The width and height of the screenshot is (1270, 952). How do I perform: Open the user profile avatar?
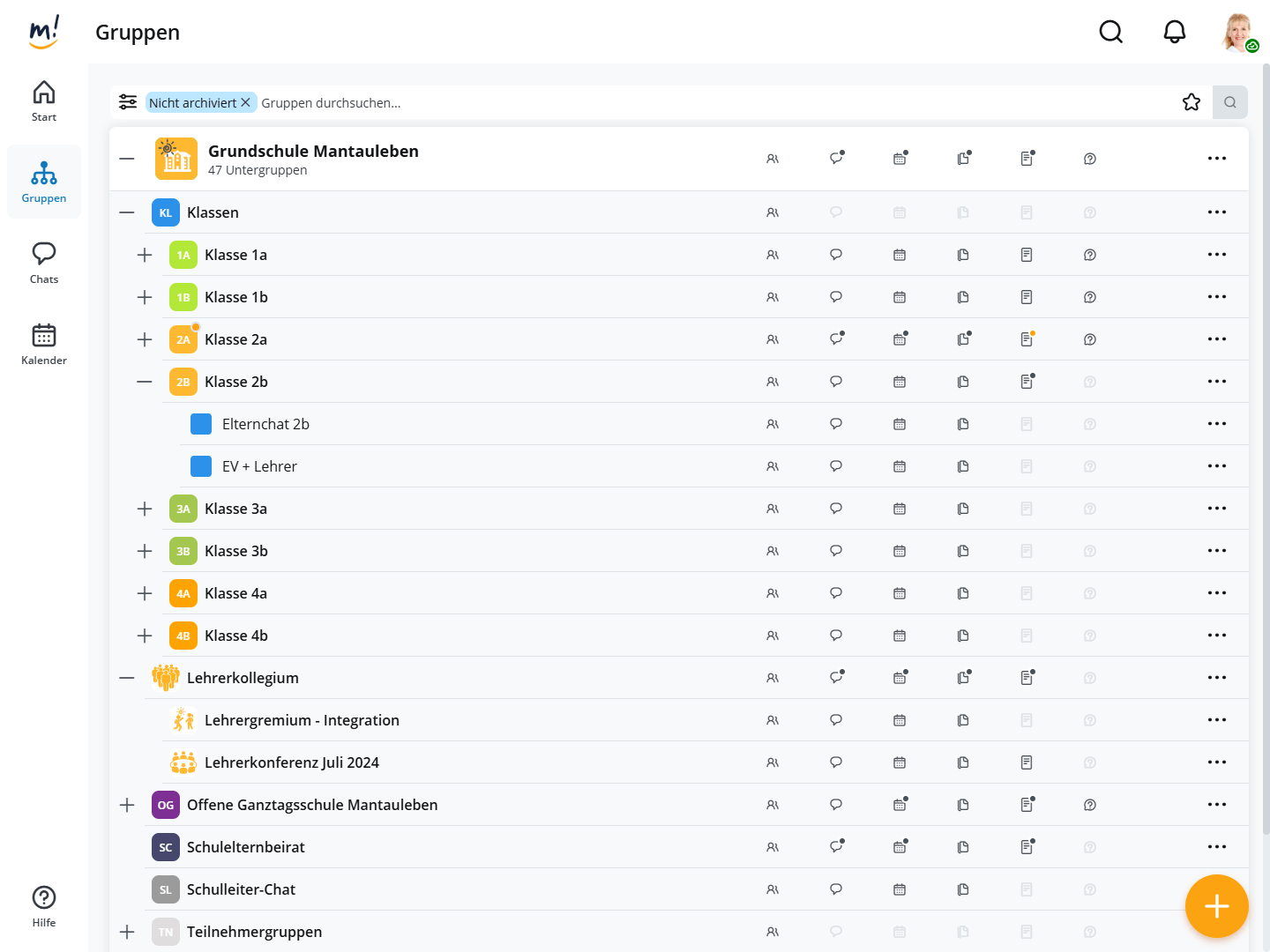pyautogui.click(x=1238, y=32)
